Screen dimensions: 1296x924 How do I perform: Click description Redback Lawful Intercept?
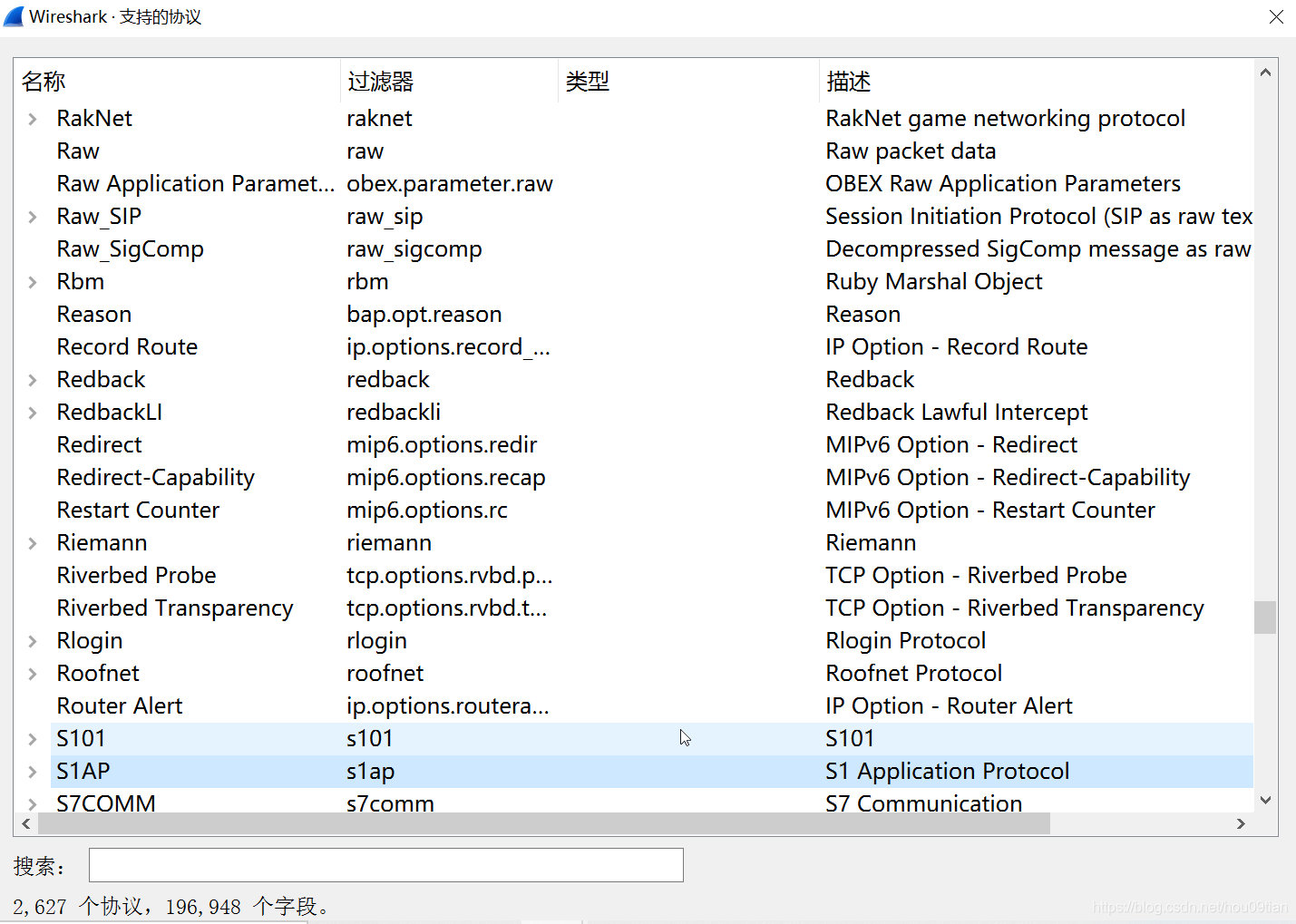tap(957, 413)
